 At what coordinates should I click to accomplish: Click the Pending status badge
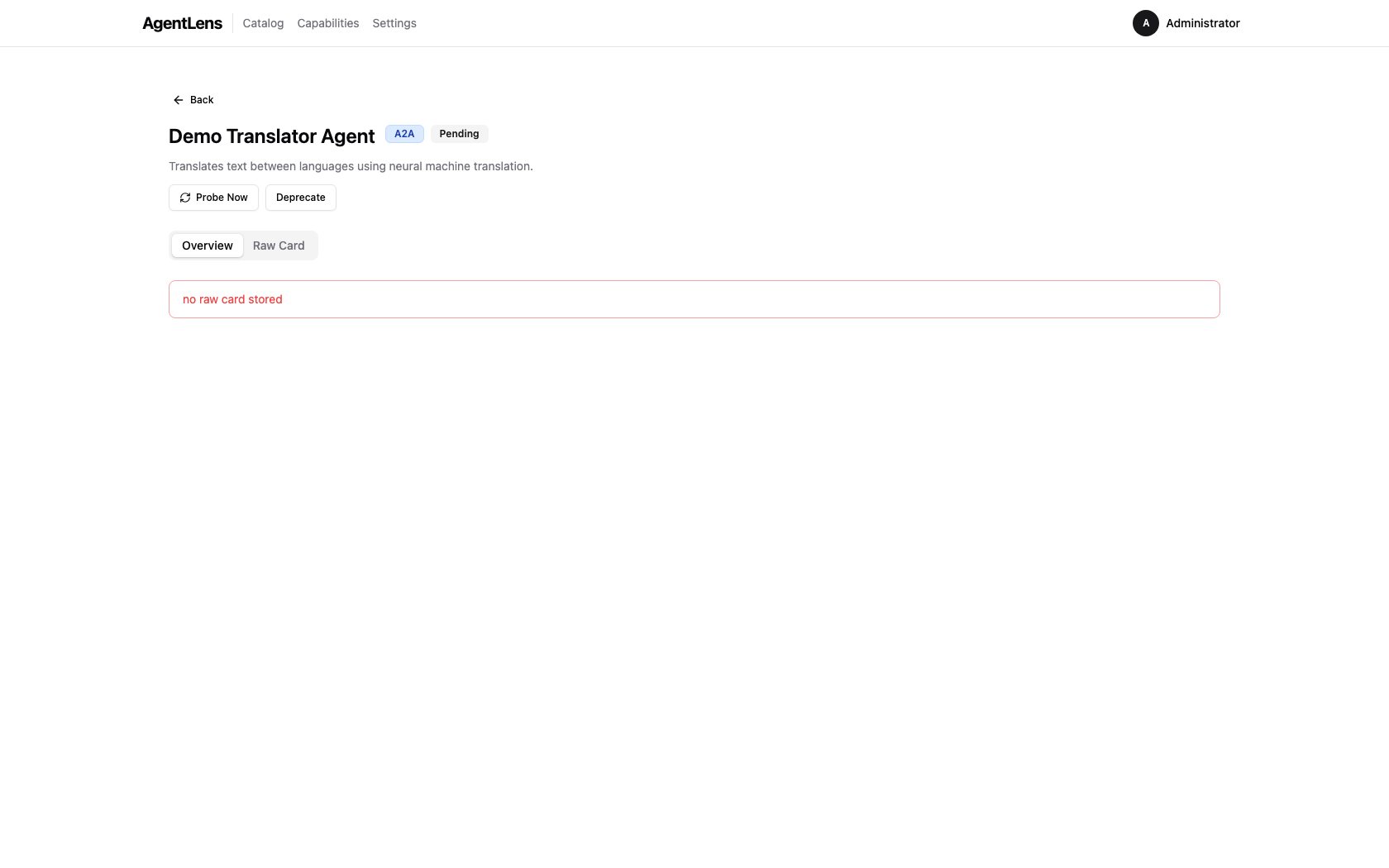[459, 133]
